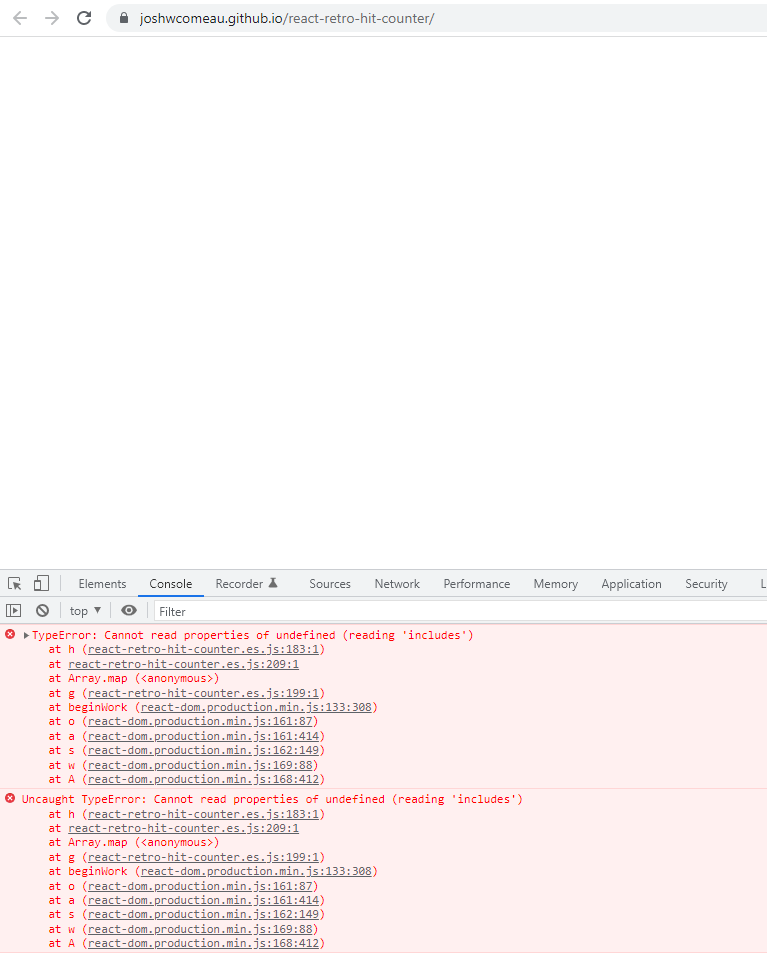The width and height of the screenshot is (767, 955).
Task: Open 162:149 link in first error
Action: 203,750
